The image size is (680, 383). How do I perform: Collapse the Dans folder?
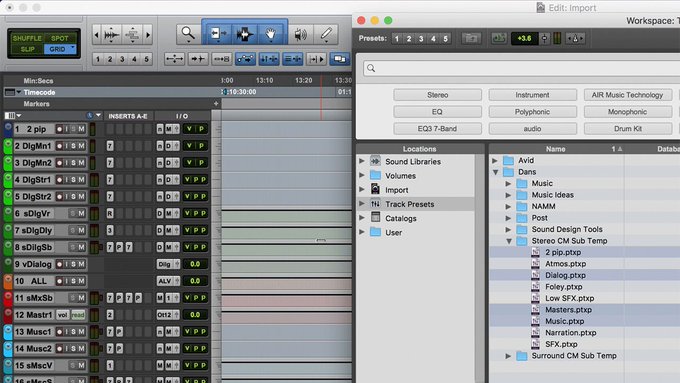pos(495,172)
